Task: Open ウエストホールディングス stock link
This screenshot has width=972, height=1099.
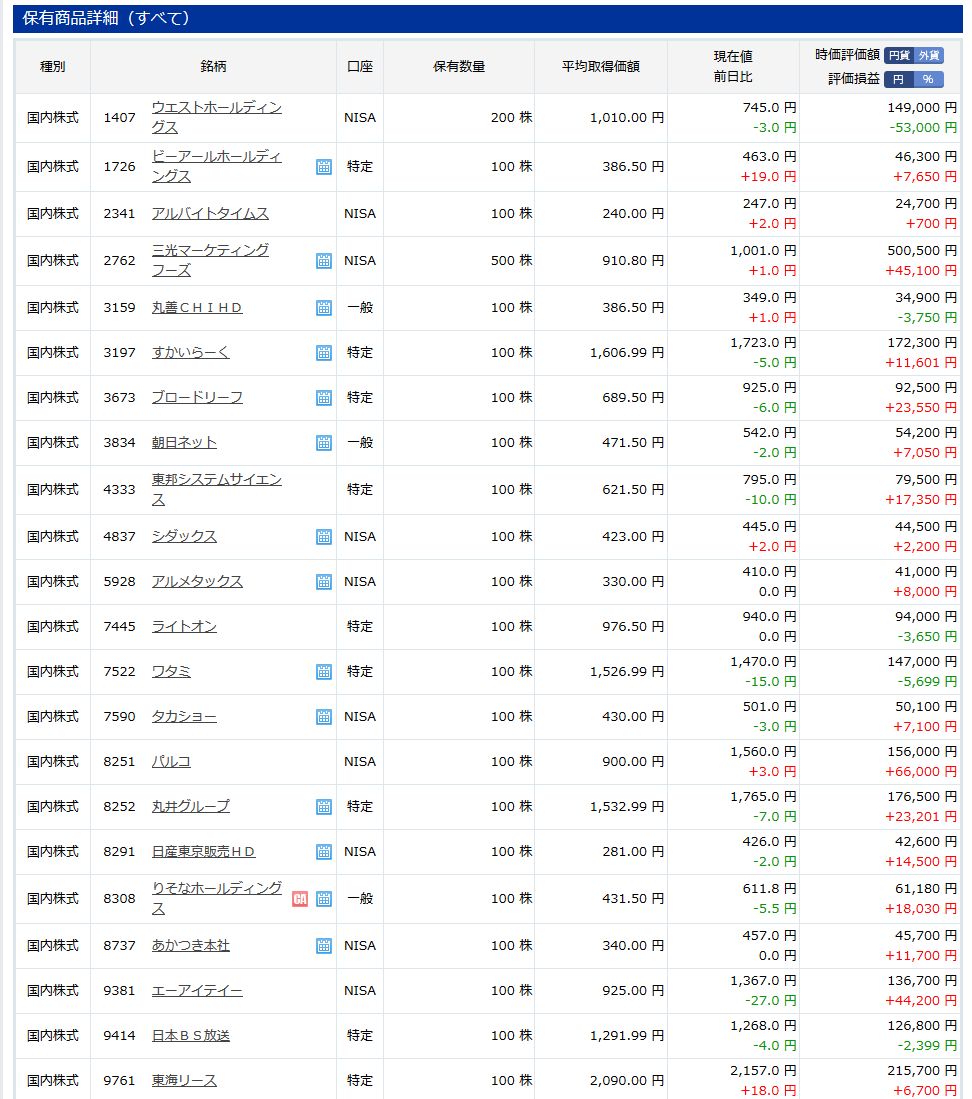Action: click(x=217, y=117)
